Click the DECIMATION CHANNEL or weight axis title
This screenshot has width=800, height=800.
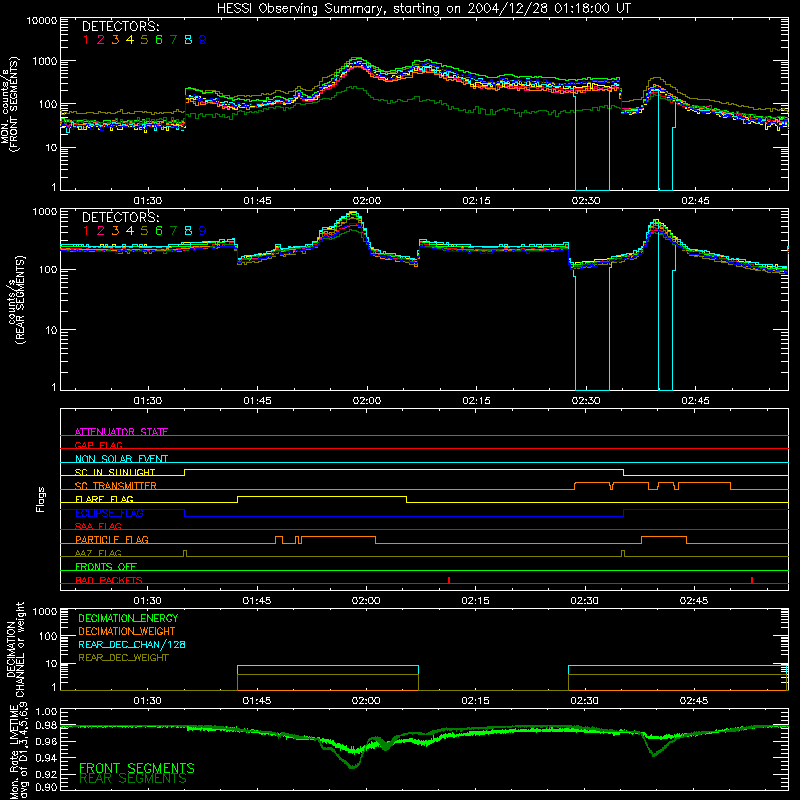pos(15,649)
